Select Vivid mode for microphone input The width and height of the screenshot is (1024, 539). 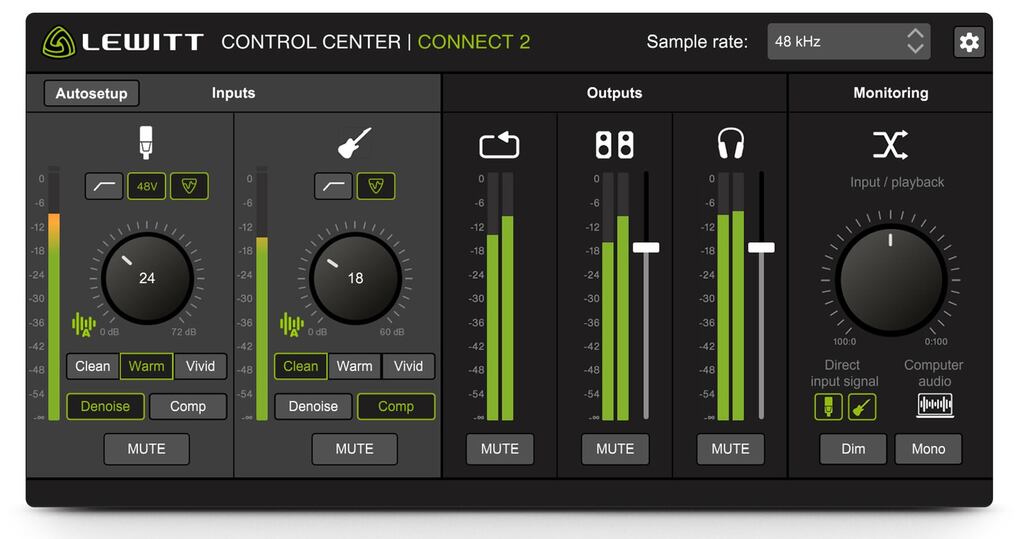(x=200, y=367)
